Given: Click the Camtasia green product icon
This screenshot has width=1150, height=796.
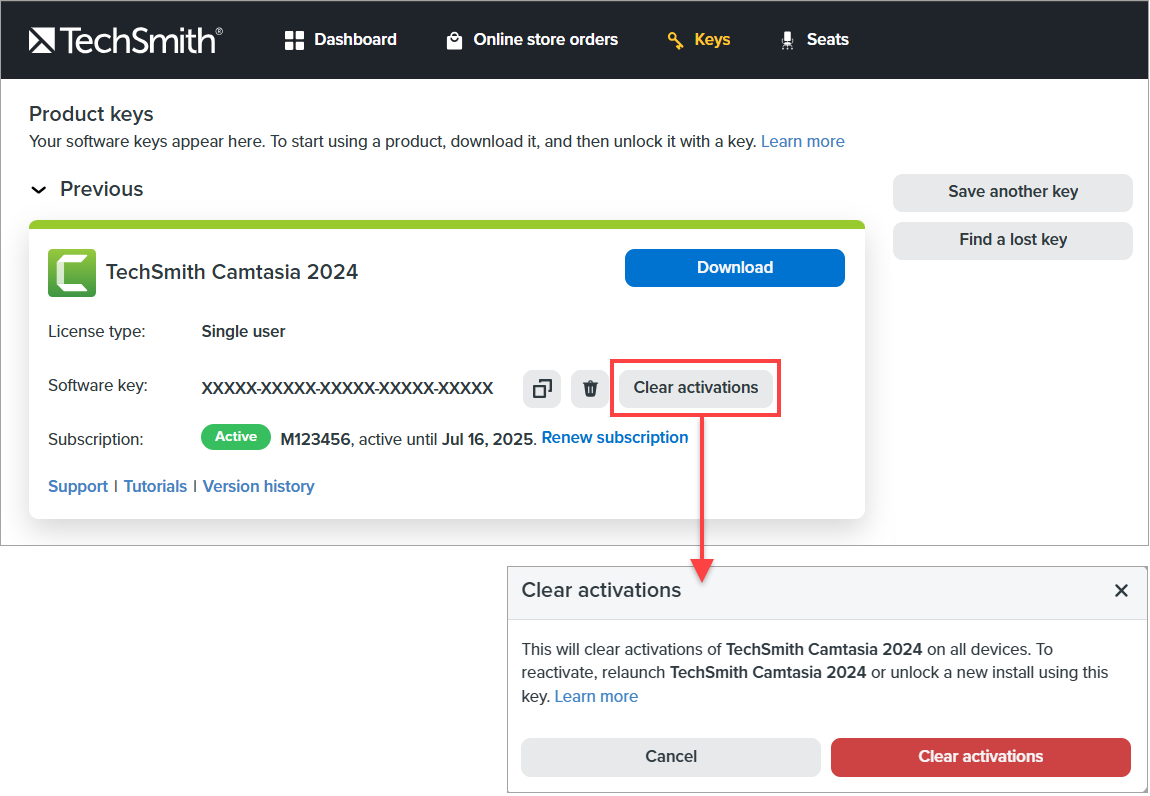Looking at the screenshot, I should pyautogui.click(x=72, y=272).
